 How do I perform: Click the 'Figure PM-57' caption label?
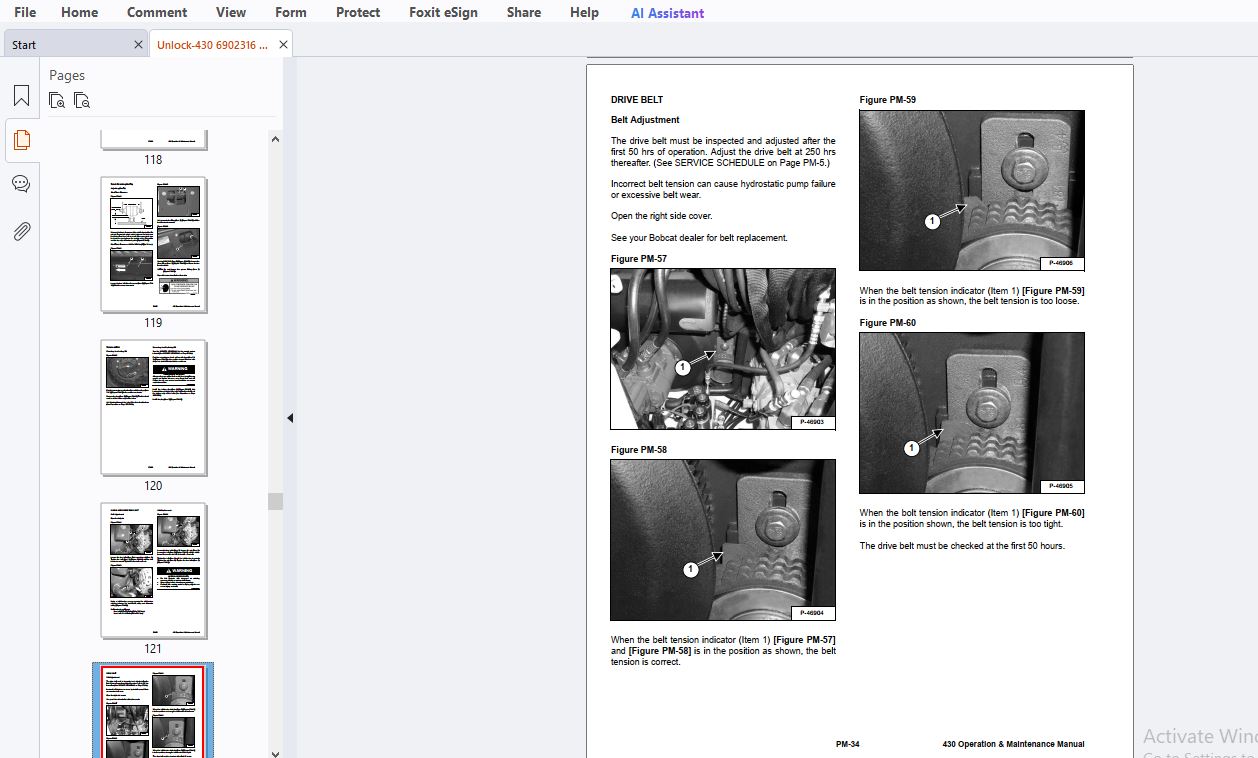pyautogui.click(x=639, y=259)
